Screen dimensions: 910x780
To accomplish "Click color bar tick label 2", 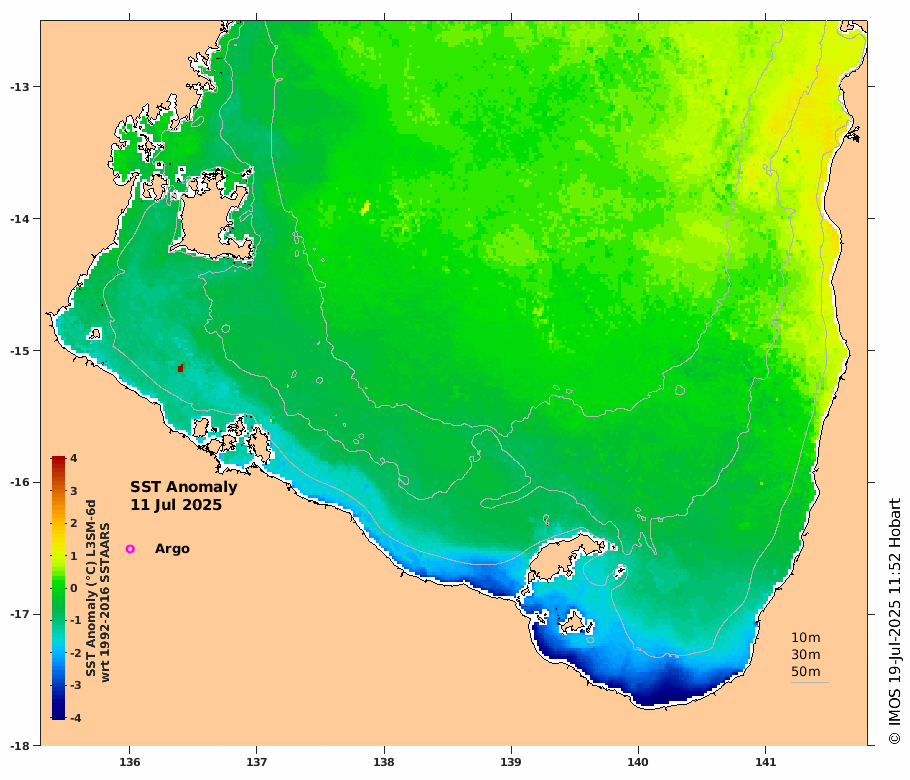I will [x=74, y=523].
